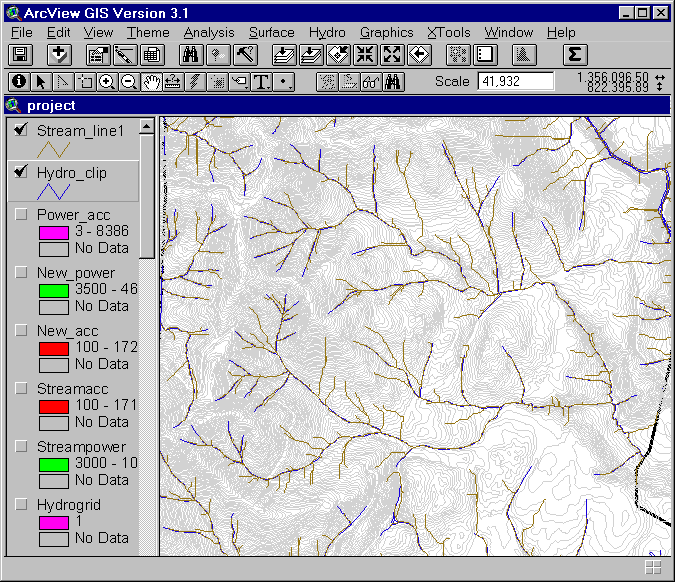The image size is (675, 582).
Task: Select the magnifier Zoom Out tool
Action: (x=129, y=81)
